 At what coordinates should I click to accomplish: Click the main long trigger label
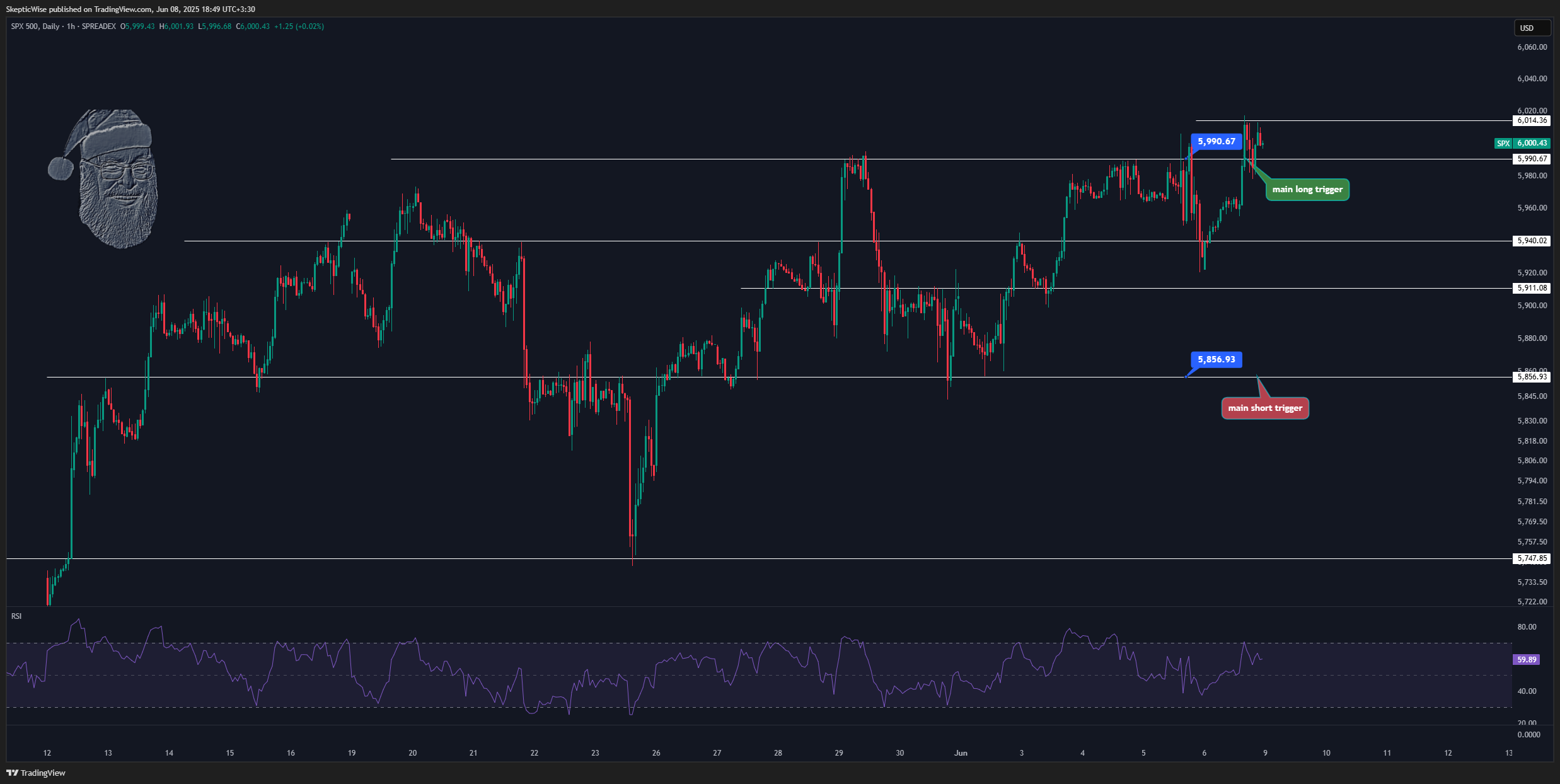(x=1307, y=189)
